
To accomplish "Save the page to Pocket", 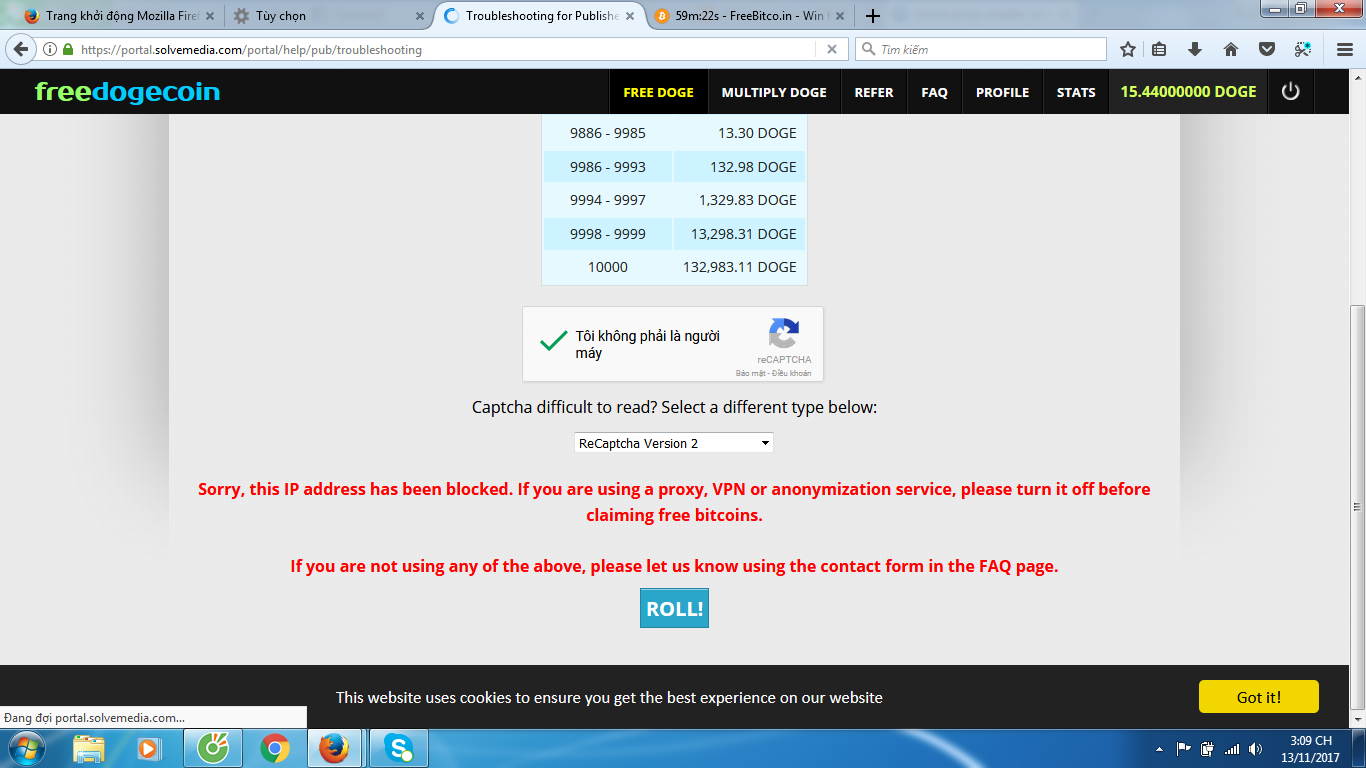I will tap(1266, 49).
